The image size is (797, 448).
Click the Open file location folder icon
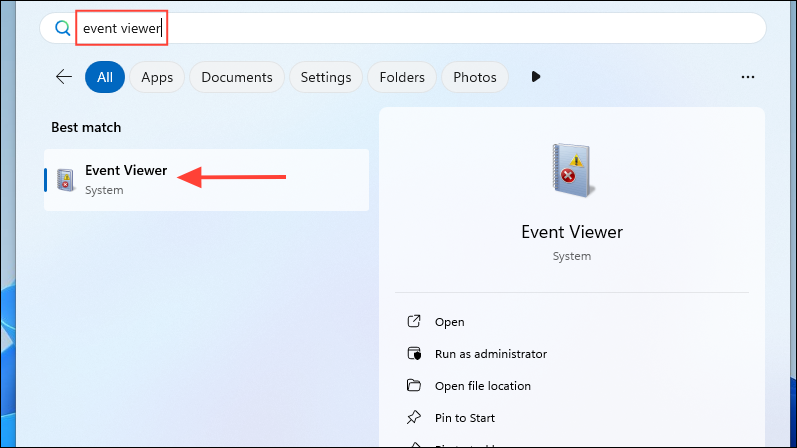point(414,385)
